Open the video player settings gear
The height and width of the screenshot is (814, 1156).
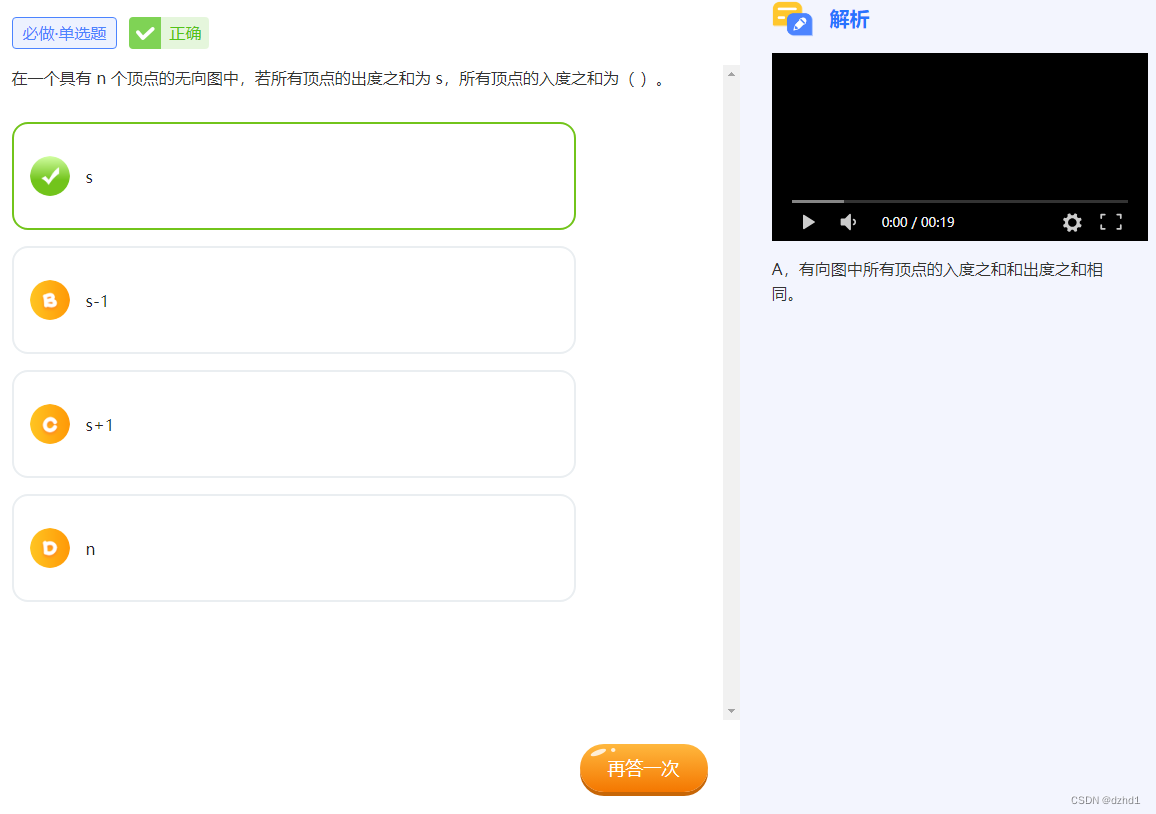point(1072,222)
